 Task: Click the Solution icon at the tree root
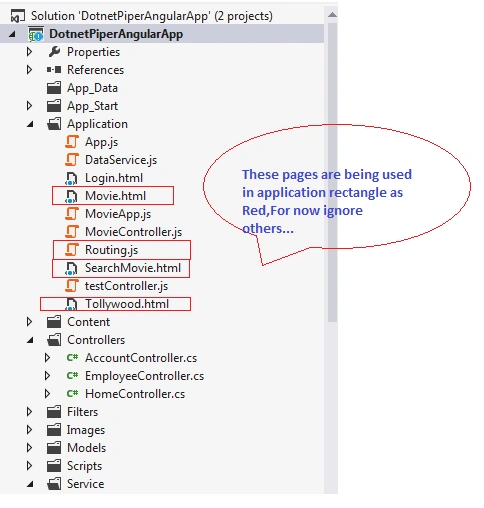tap(18, 16)
